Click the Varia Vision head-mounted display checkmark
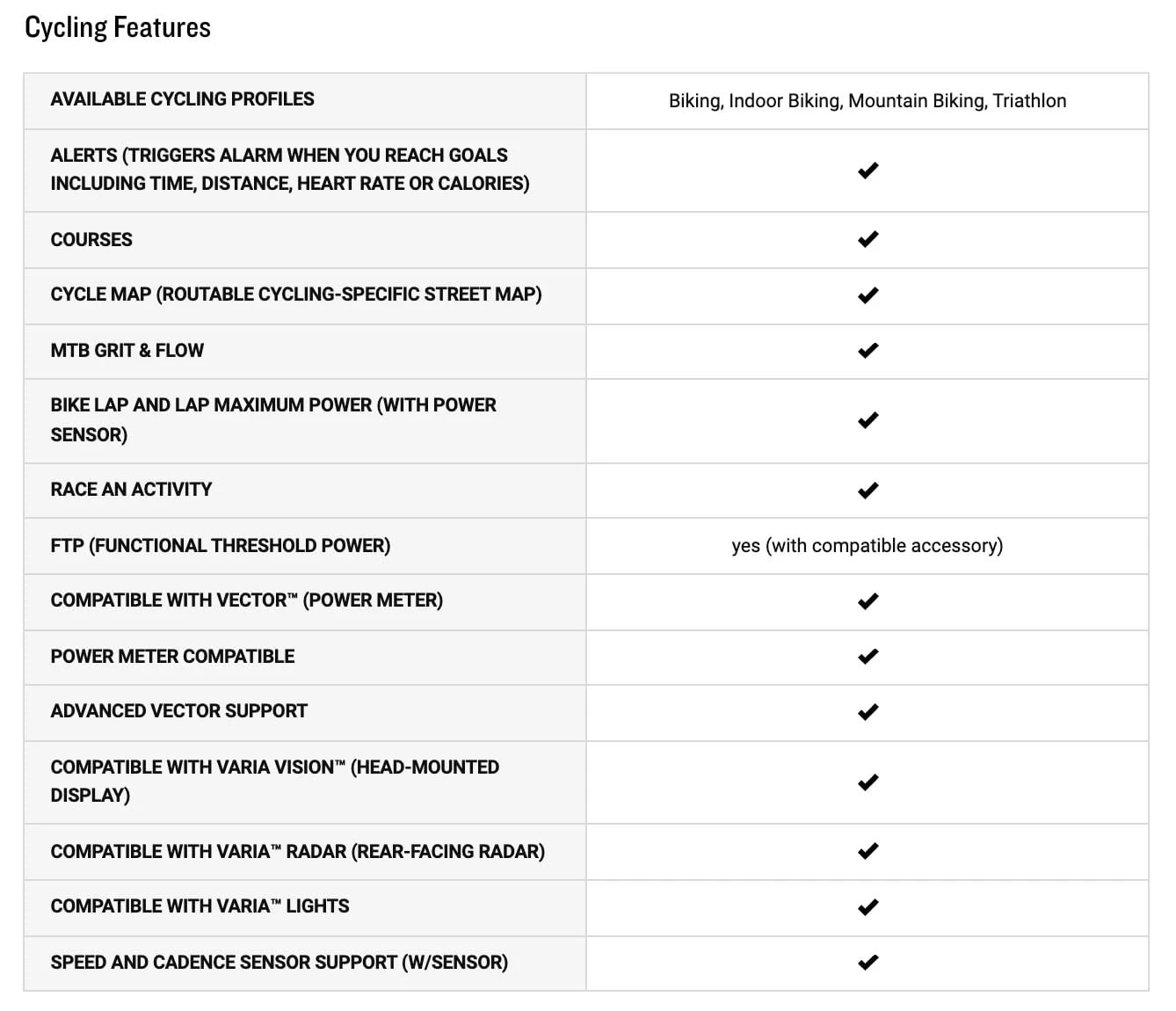This screenshot has height=1011, width=1176. [867, 782]
